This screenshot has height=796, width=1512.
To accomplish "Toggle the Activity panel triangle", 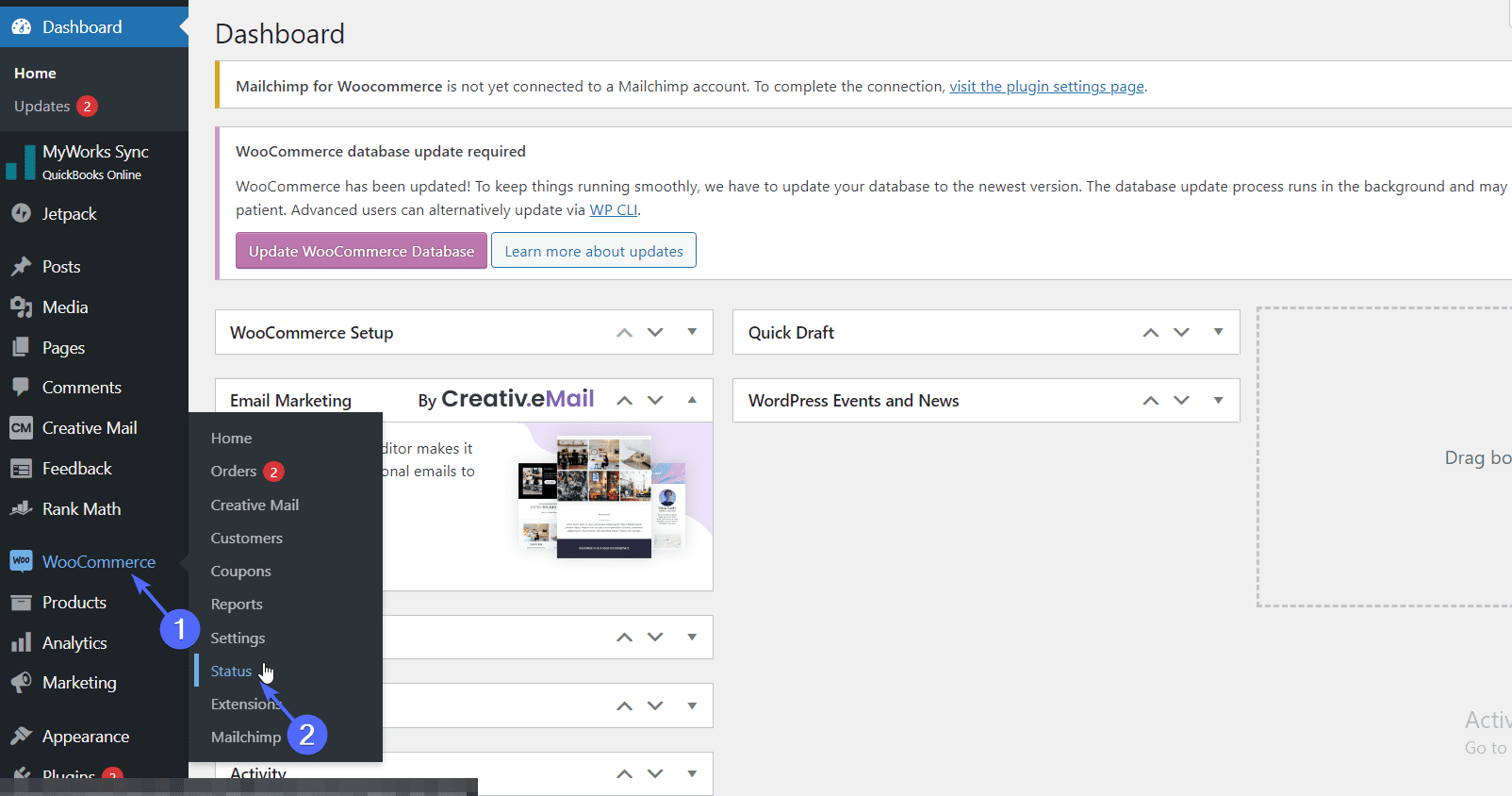I will click(x=692, y=774).
